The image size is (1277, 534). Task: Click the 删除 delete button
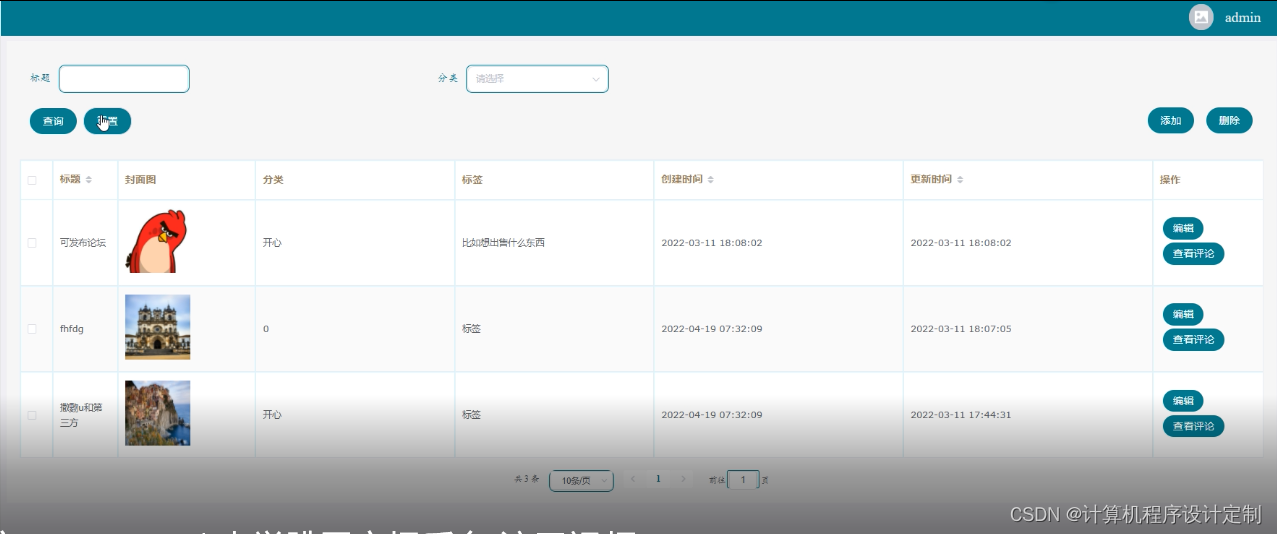pos(1229,120)
